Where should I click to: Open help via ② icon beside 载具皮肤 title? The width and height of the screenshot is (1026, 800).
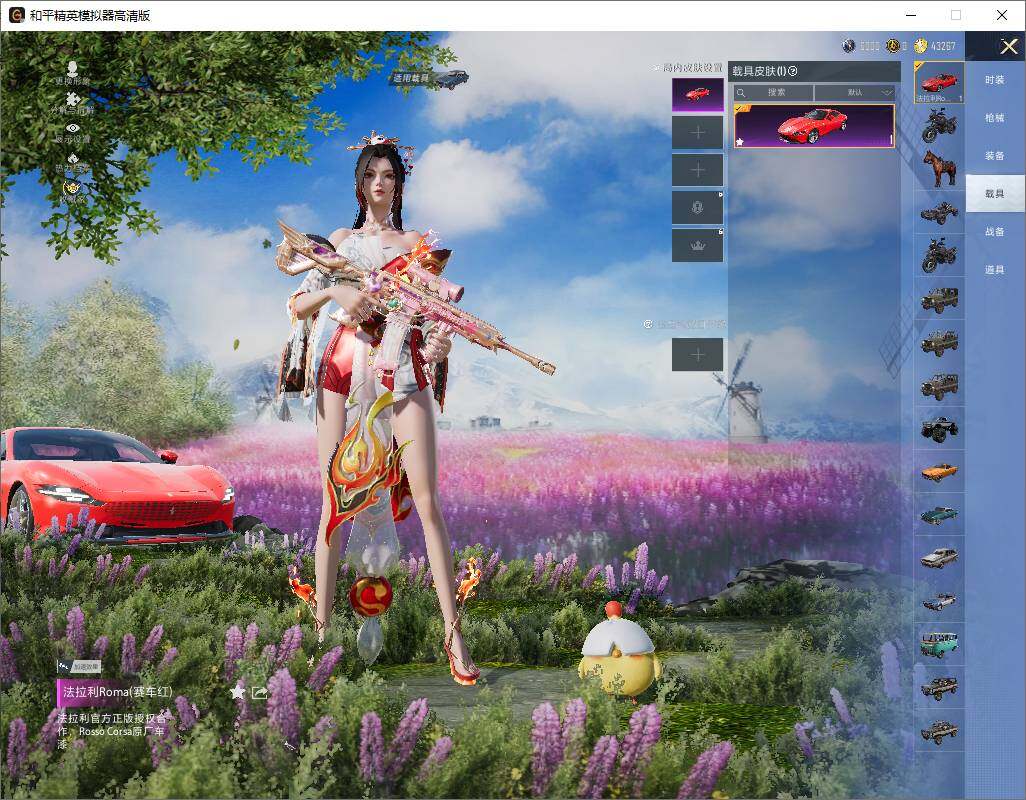pyautogui.click(x=792, y=71)
